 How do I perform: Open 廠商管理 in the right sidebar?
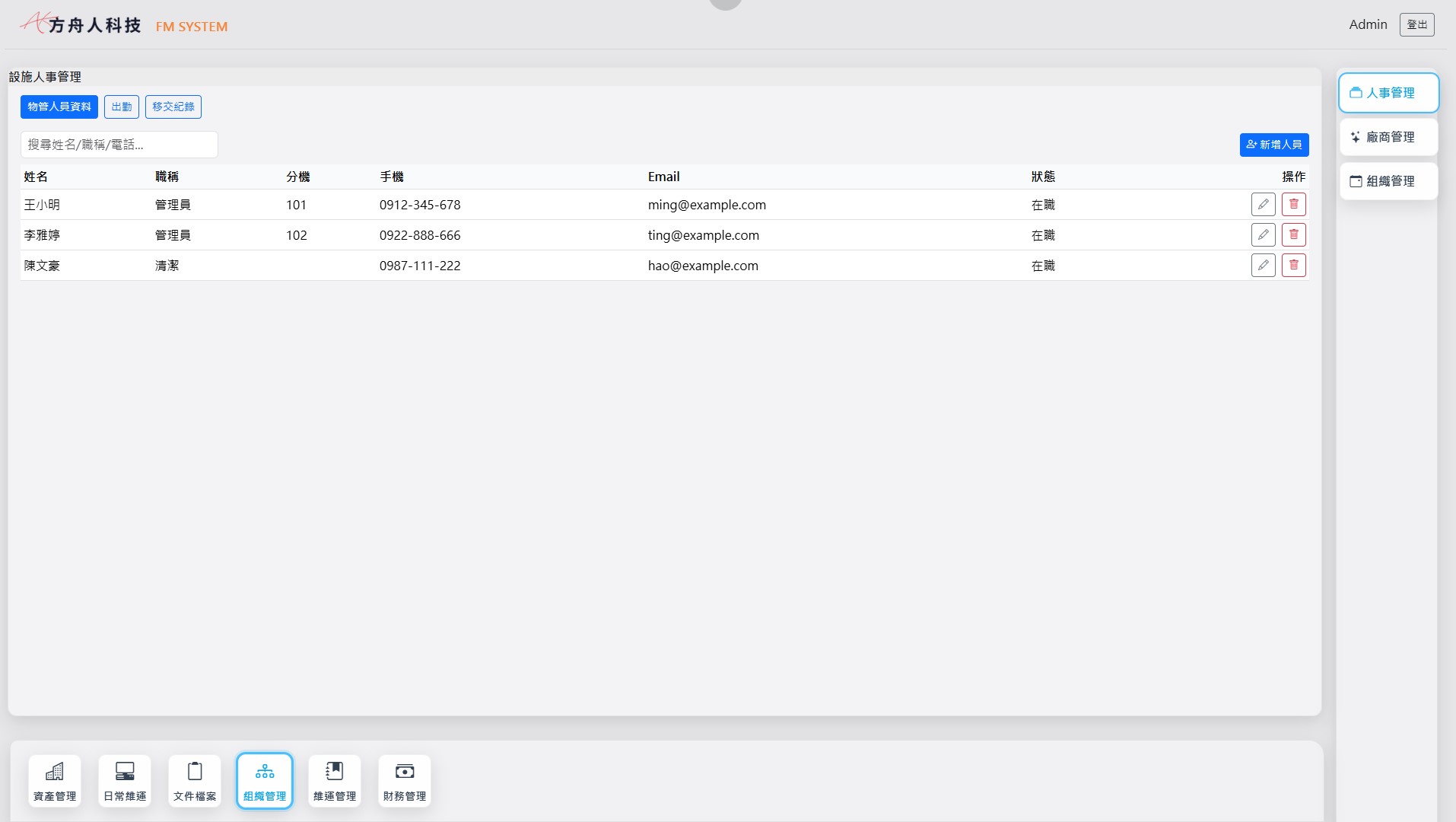[1388, 137]
